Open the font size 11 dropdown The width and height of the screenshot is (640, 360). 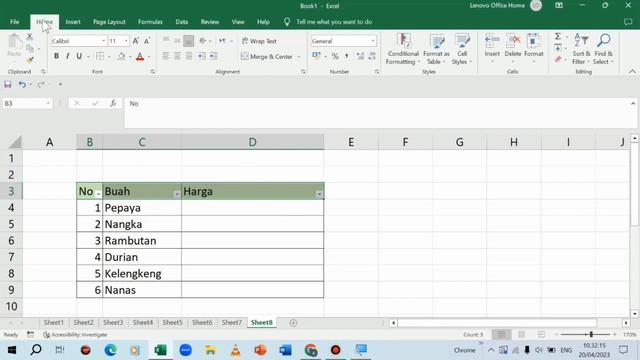126,41
